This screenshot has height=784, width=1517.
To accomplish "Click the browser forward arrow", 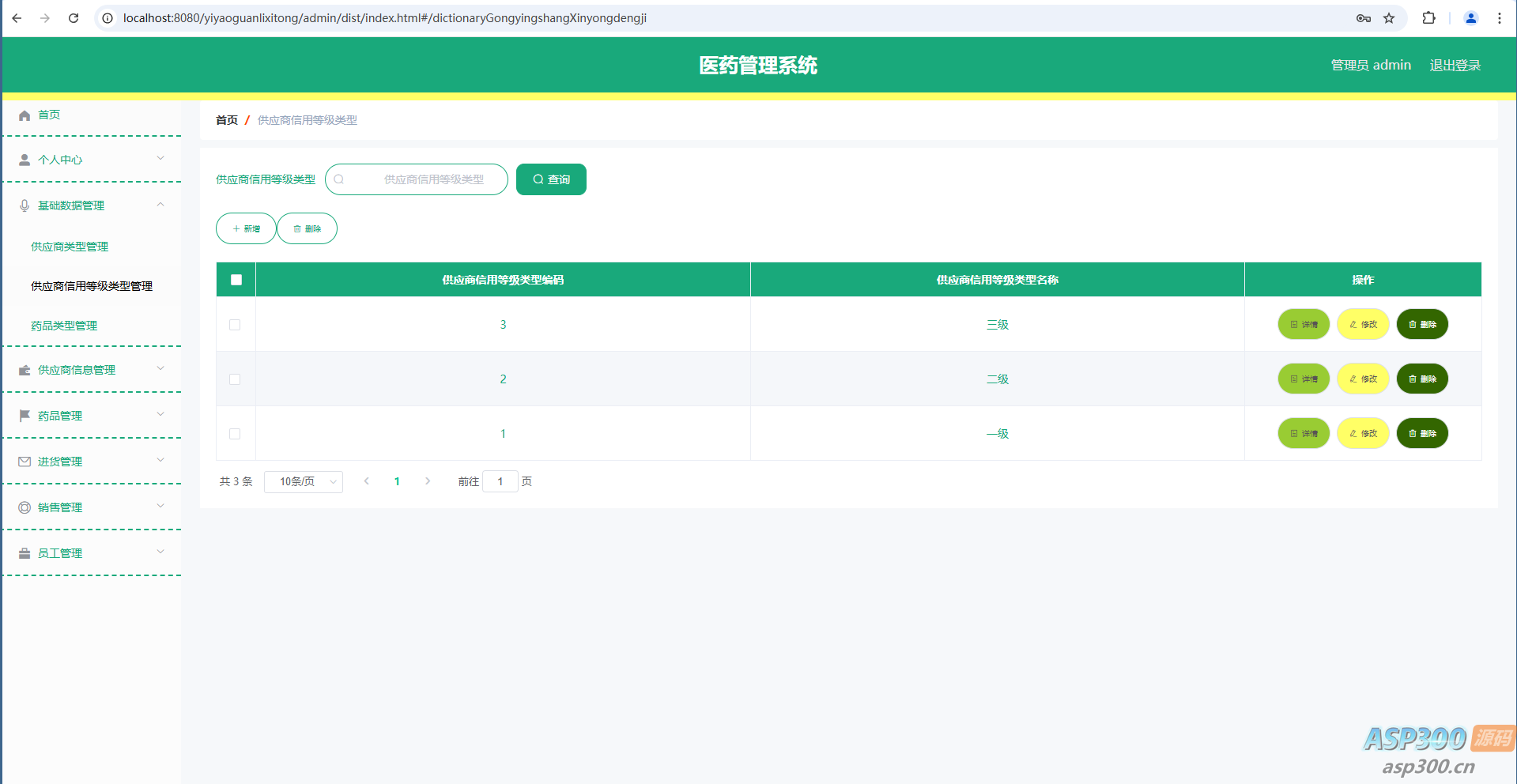I will point(45,18).
